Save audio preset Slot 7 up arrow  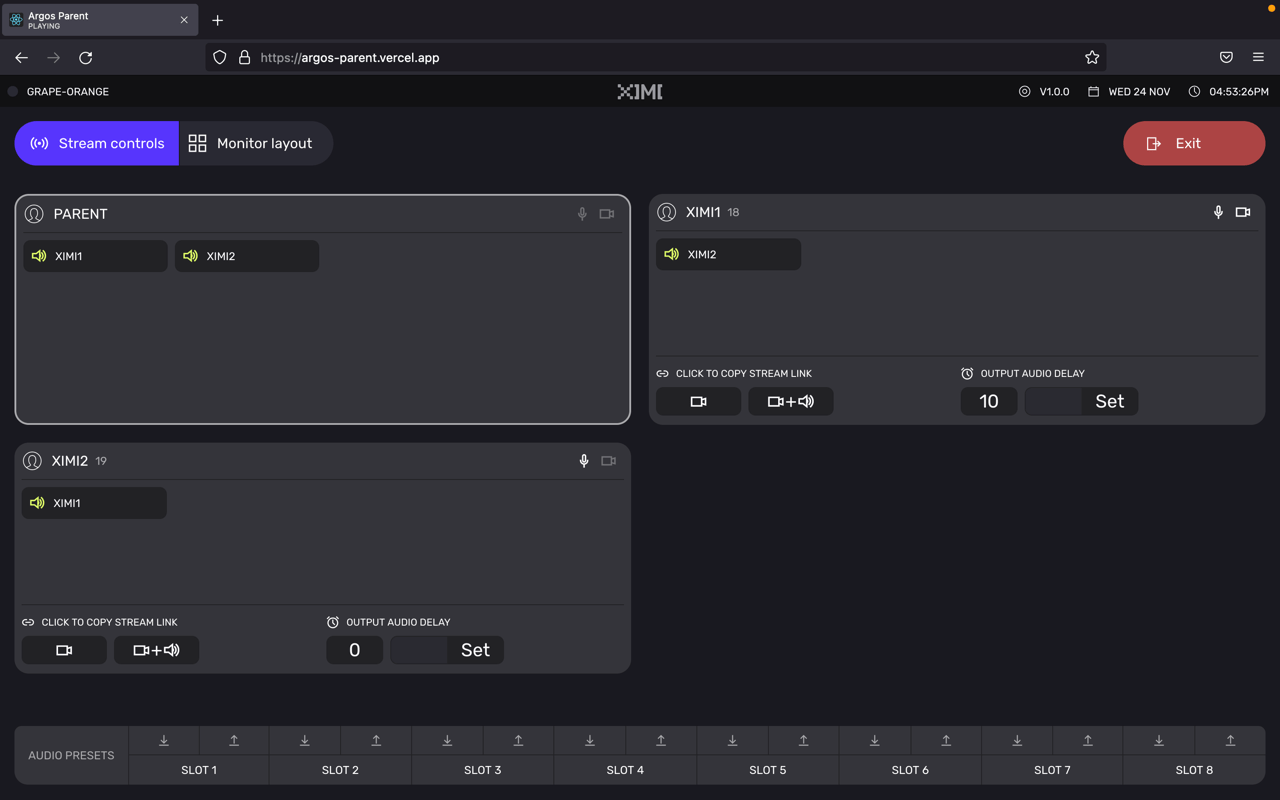click(x=1088, y=740)
